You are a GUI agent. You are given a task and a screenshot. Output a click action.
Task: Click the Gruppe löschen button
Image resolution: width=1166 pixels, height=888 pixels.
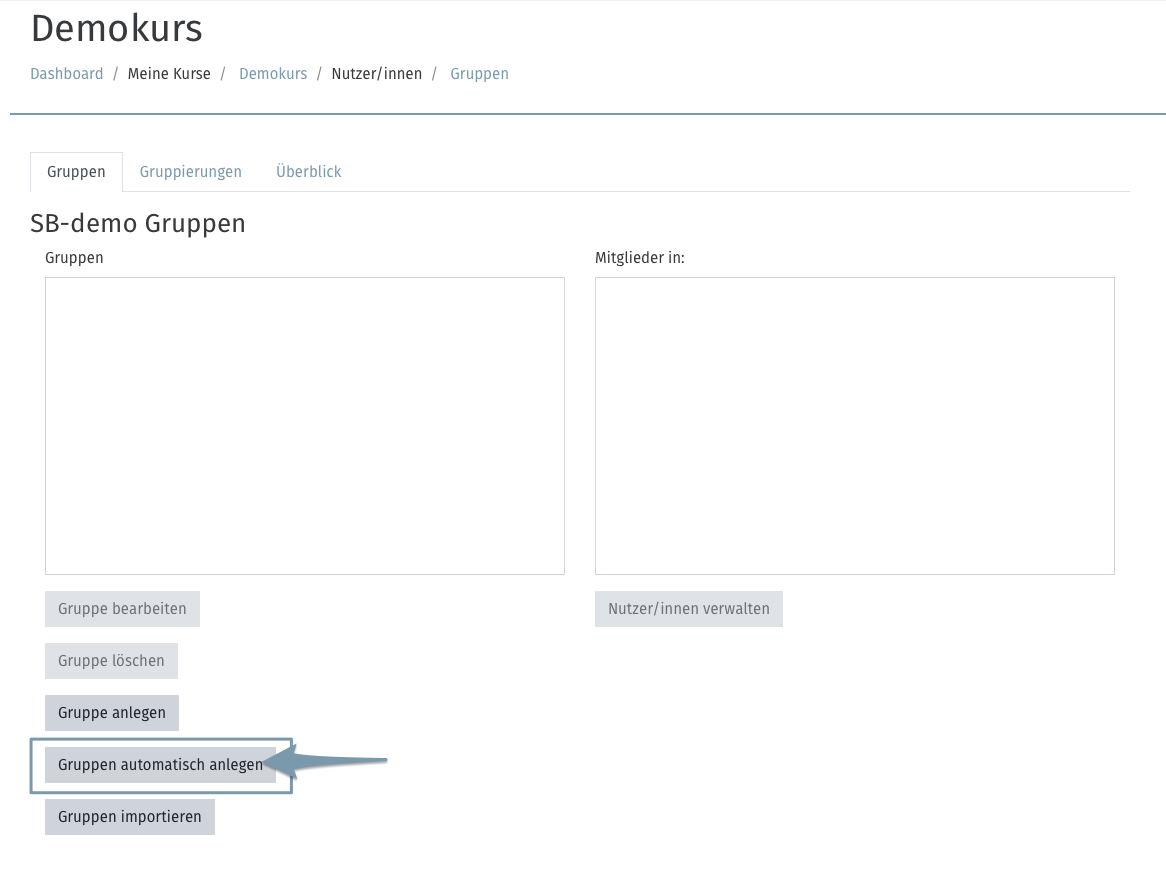[111, 661]
